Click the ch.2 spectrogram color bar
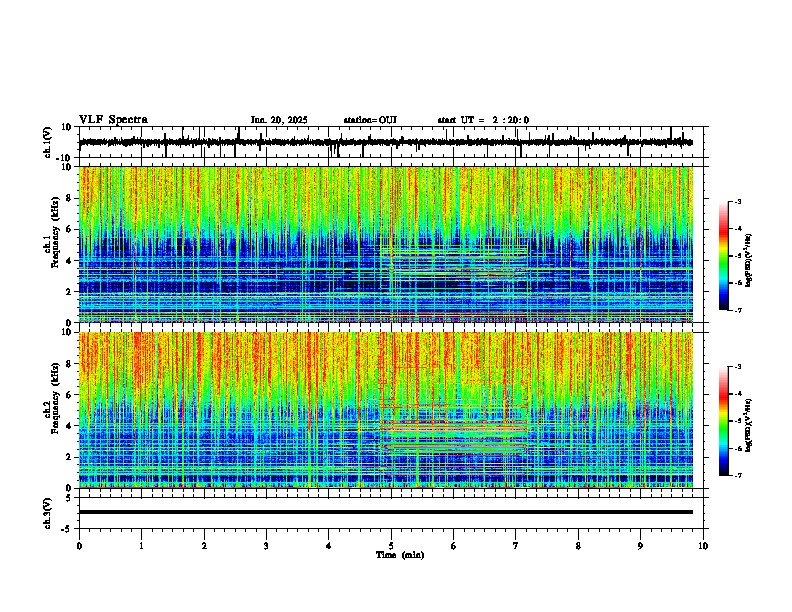Screen dimensions: 792x612 pyautogui.click(x=723, y=421)
